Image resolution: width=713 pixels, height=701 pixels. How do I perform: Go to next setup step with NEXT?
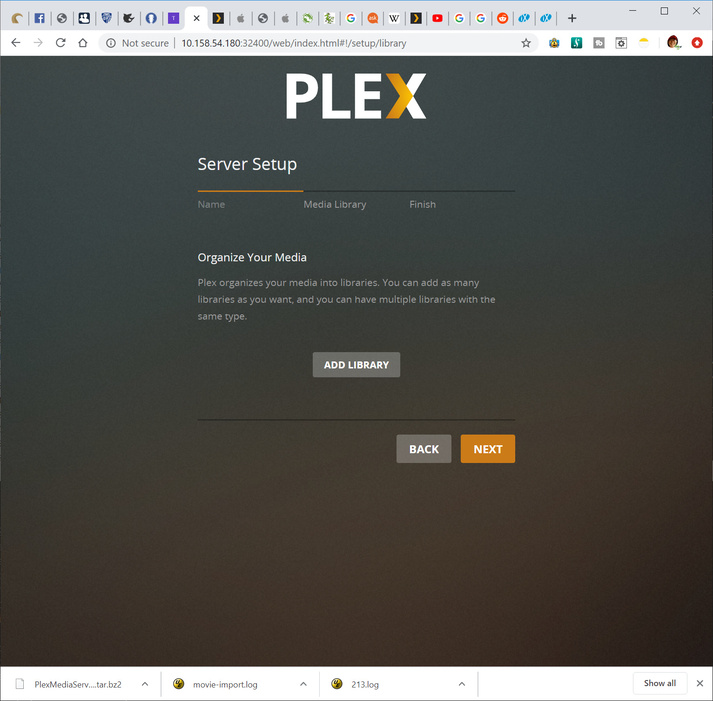(487, 449)
